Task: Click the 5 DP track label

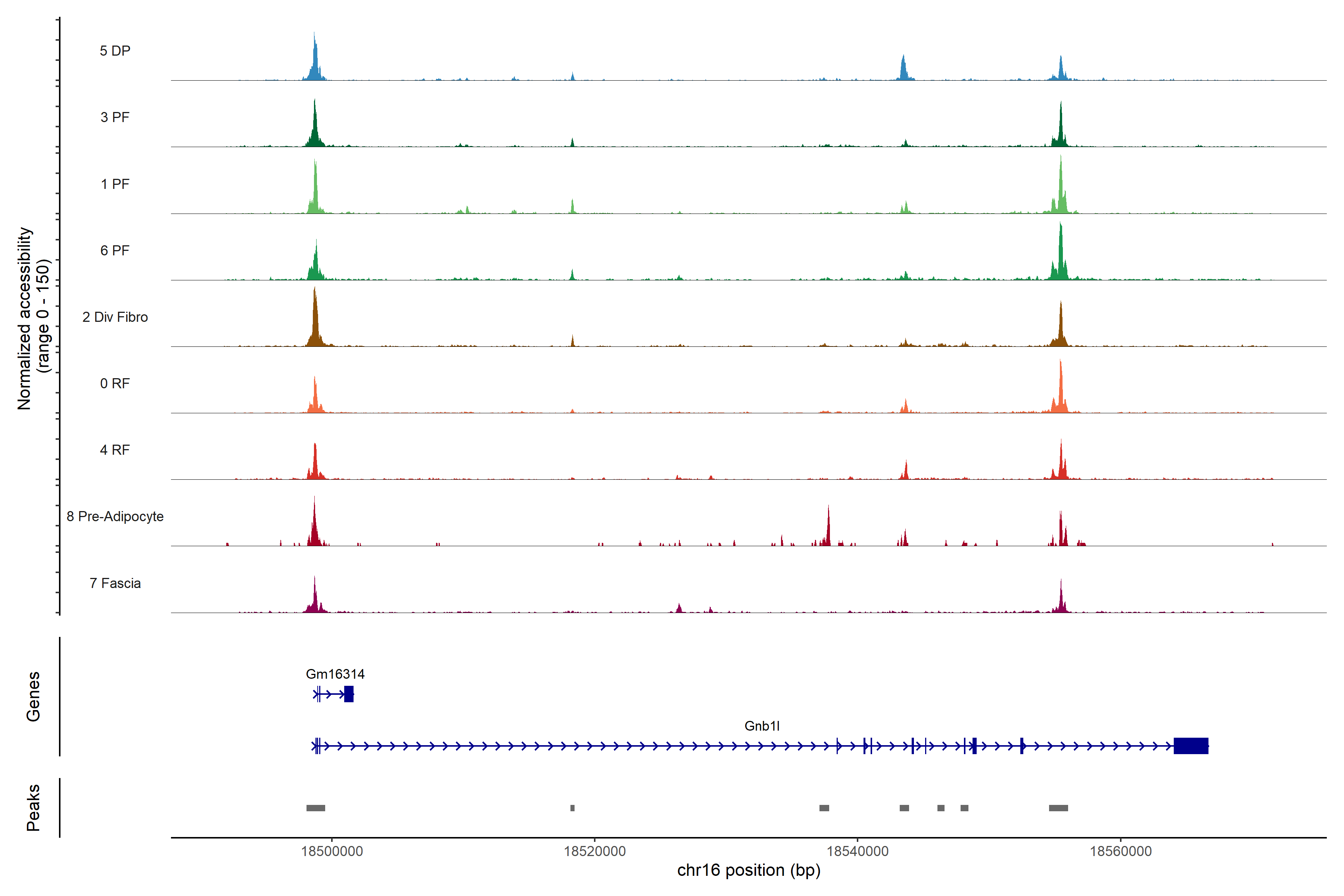Action: coord(115,51)
